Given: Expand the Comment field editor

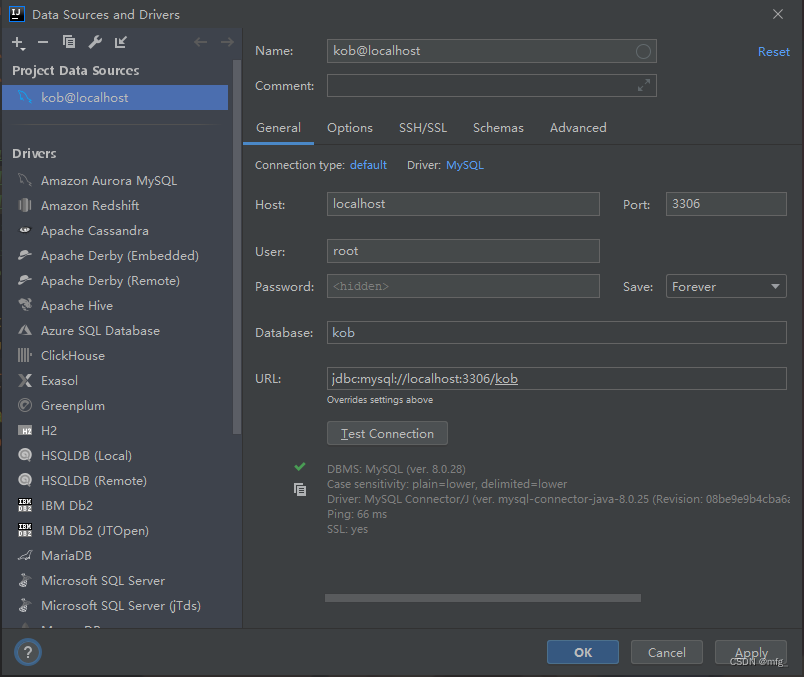Looking at the screenshot, I should pos(644,86).
